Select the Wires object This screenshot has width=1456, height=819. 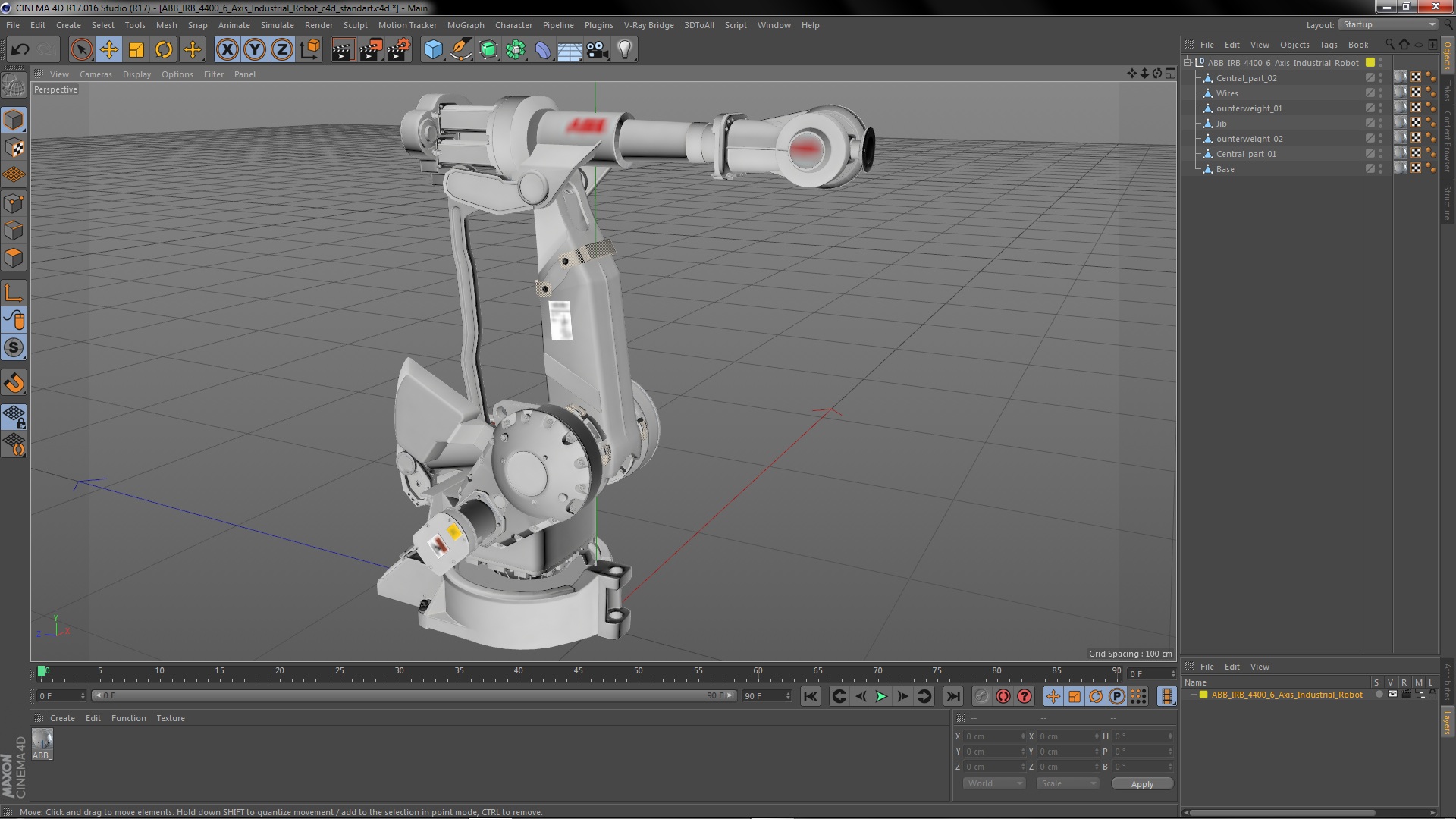(1227, 93)
